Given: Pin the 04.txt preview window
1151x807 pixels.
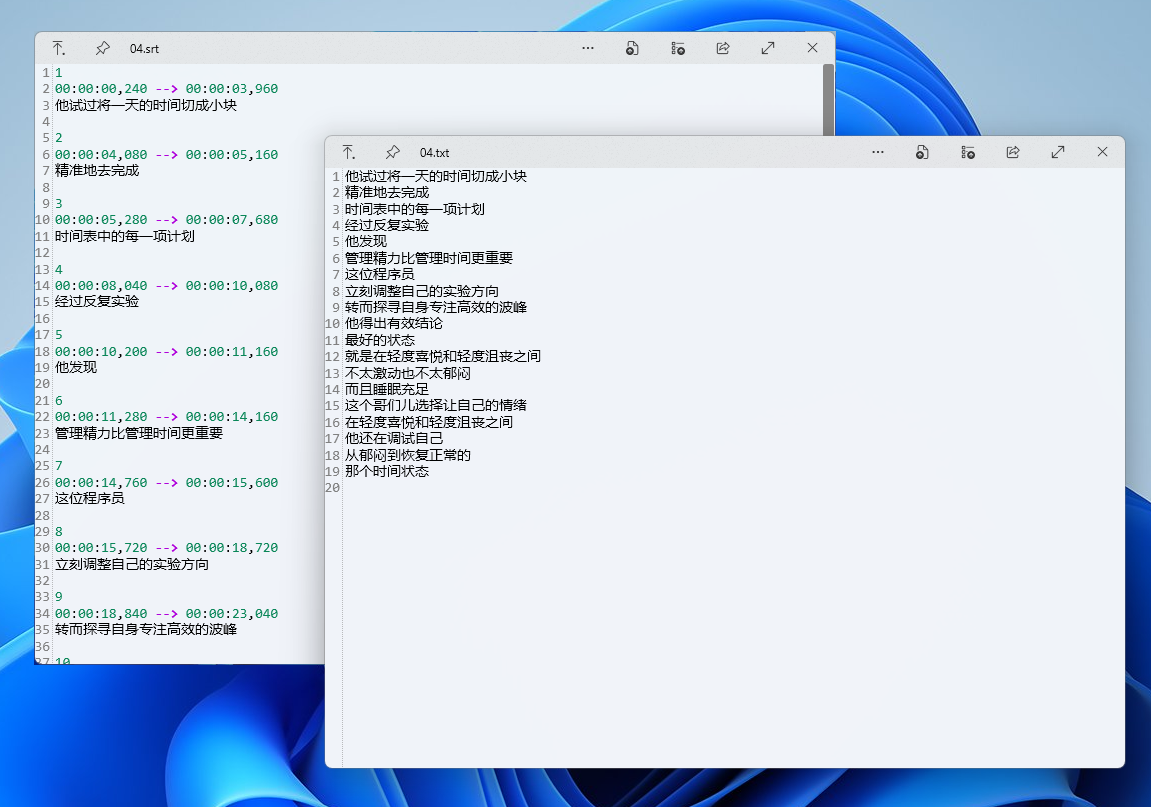Looking at the screenshot, I should (x=392, y=152).
